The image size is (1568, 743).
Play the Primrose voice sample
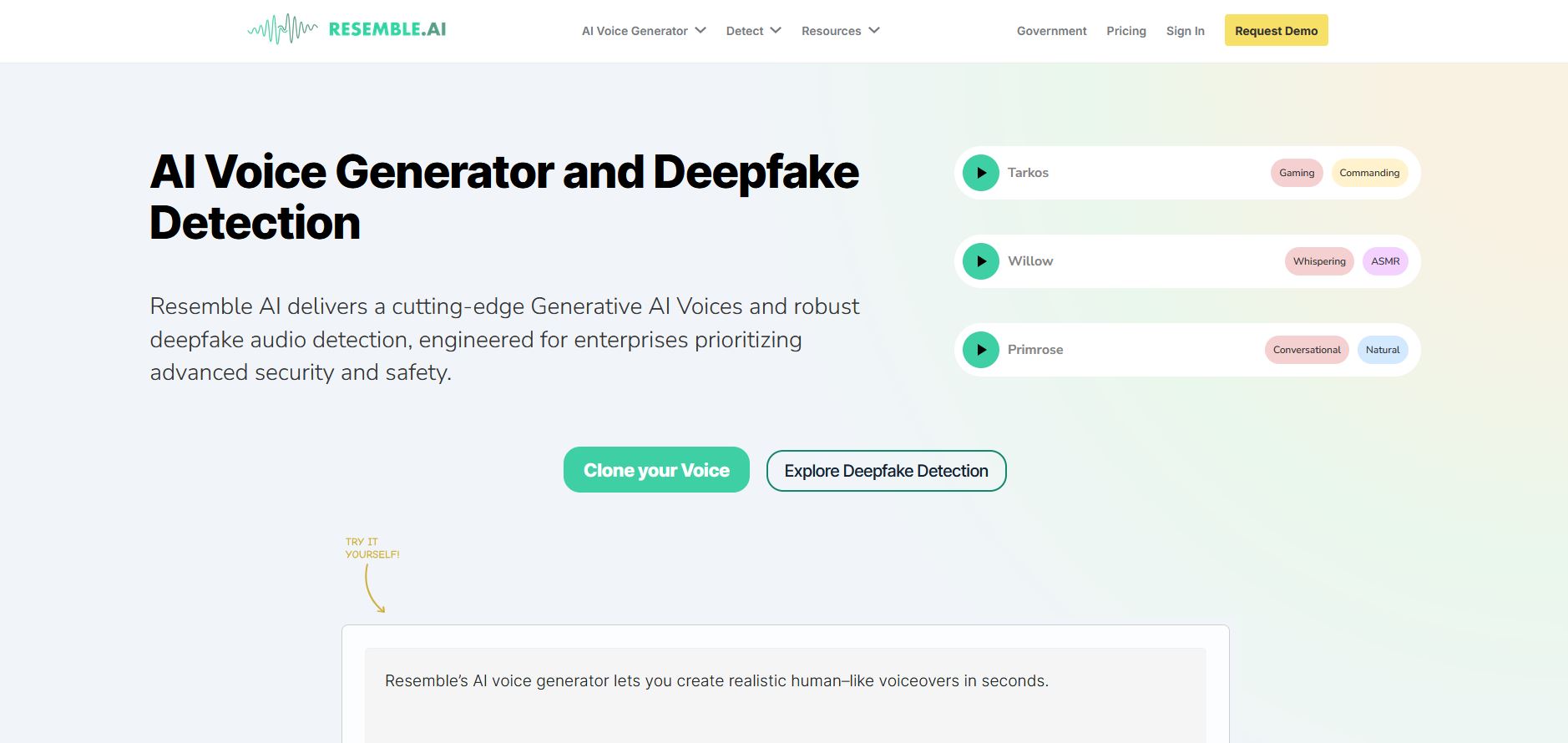click(981, 350)
